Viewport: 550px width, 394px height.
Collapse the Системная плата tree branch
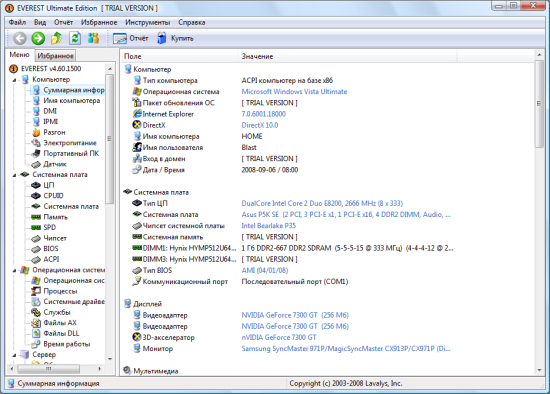14,175
